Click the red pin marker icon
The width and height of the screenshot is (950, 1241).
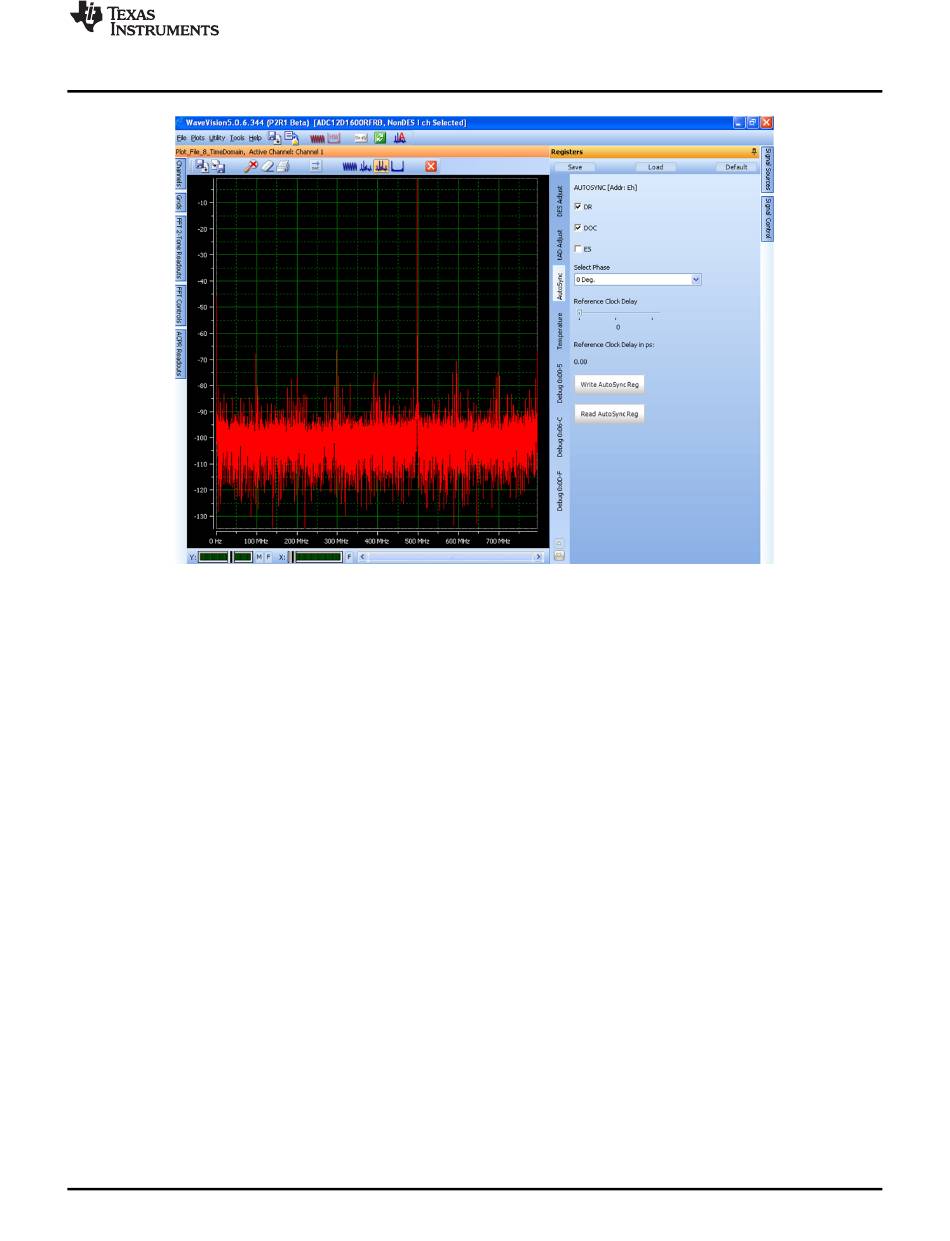[x=252, y=166]
